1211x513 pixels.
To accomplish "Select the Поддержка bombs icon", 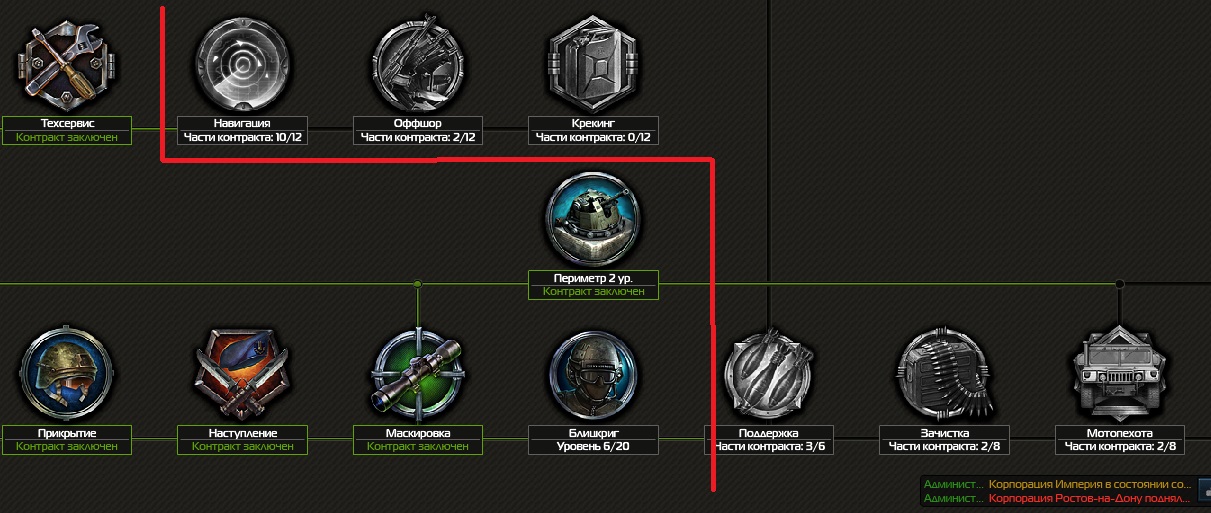I will [769, 374].
